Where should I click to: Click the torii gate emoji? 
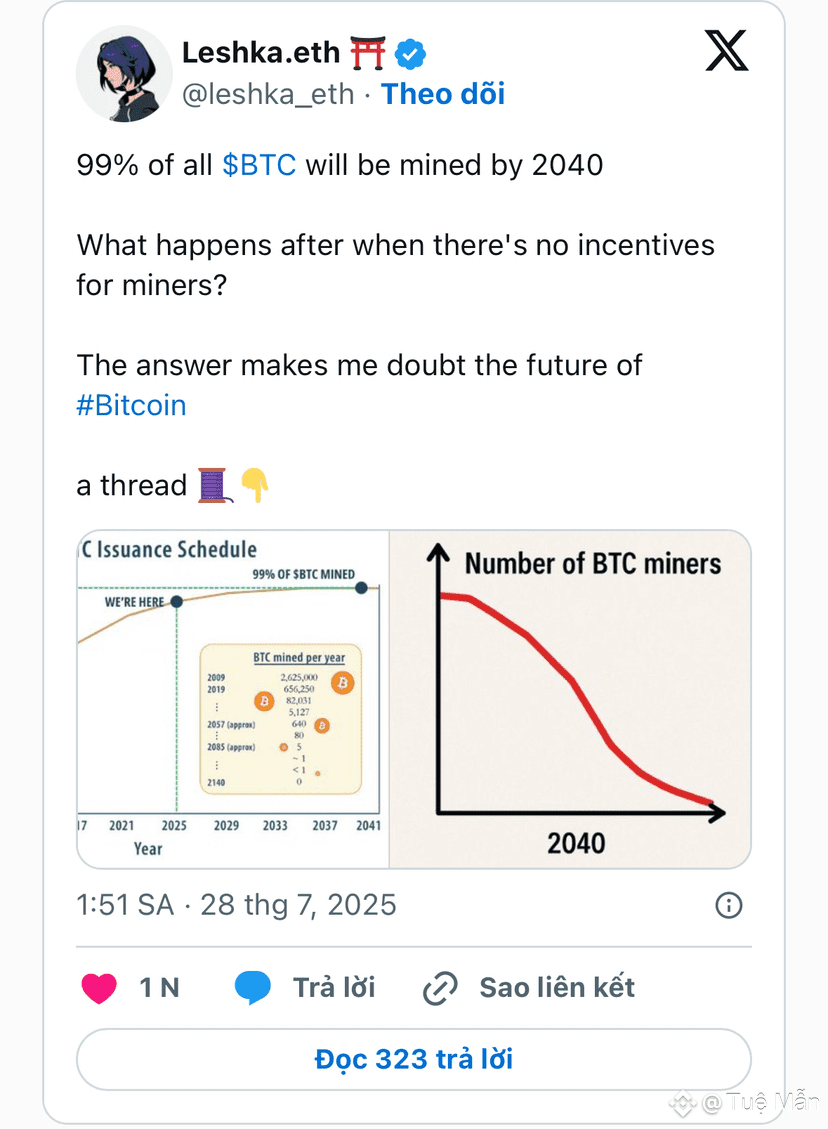click(x=368, y=53)
